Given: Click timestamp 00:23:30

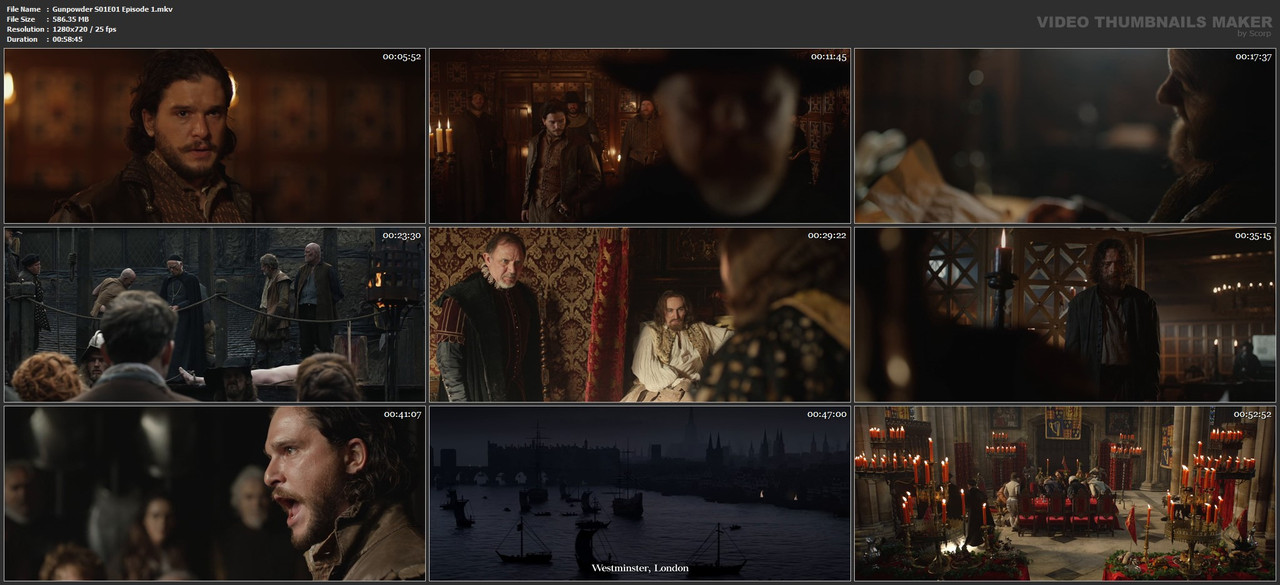Looking at the screenshot, I should tap(401, 235).
